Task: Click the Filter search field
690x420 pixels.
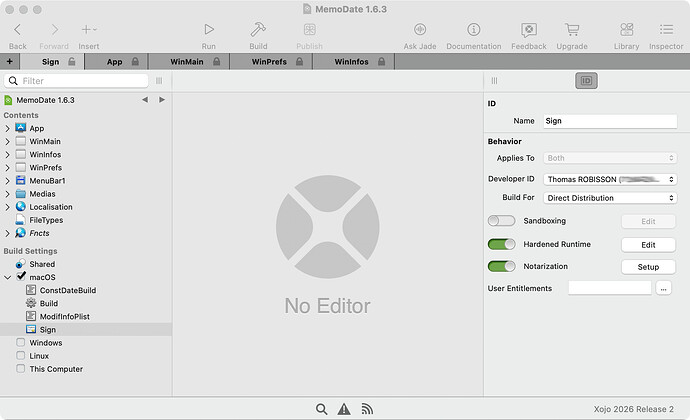Action: [76, 81]
